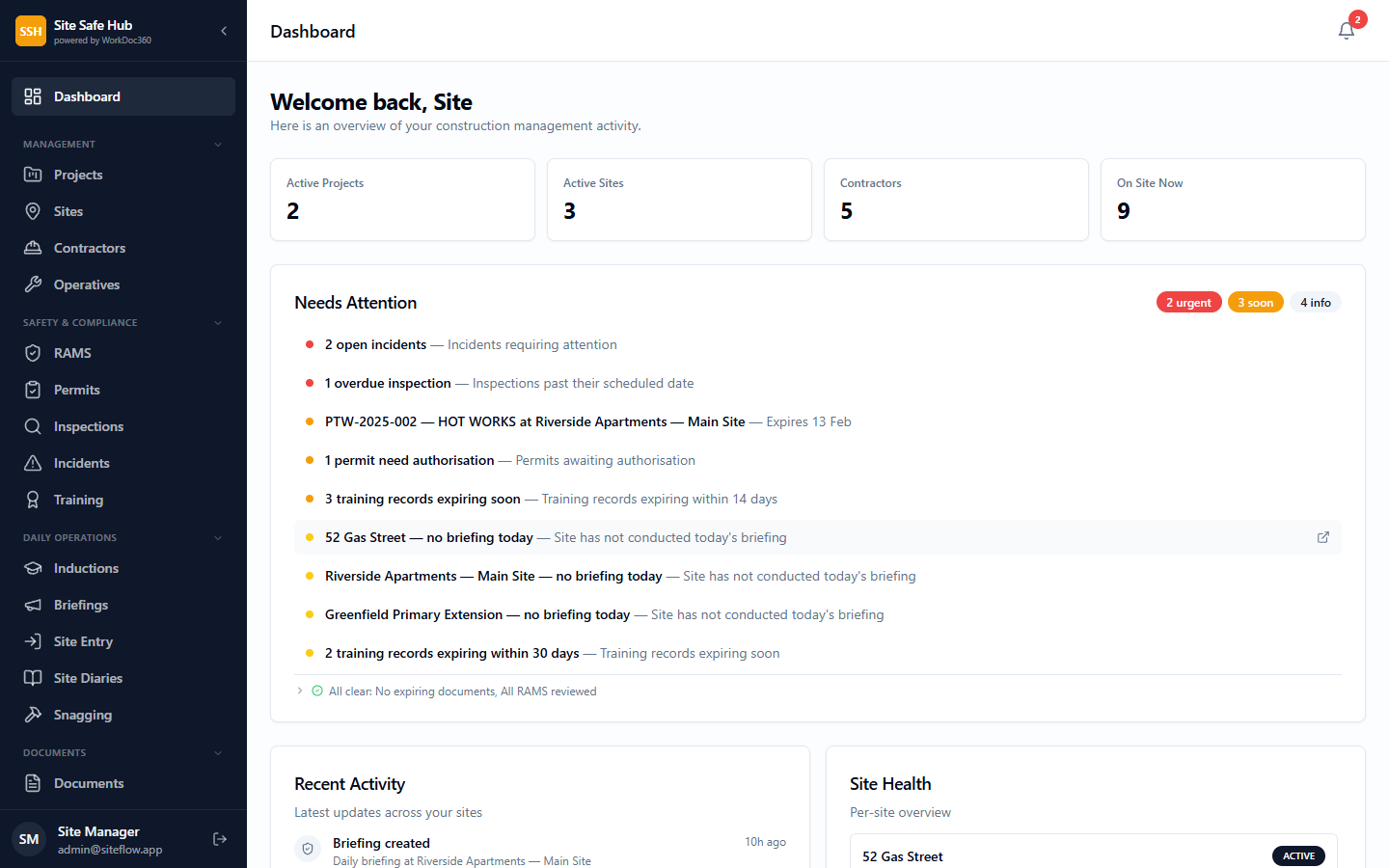This screenshot has width=1389, height=868.
Task: Collapse the Documents section chevron
Action: pyautogui.click(x=218, y=753)
